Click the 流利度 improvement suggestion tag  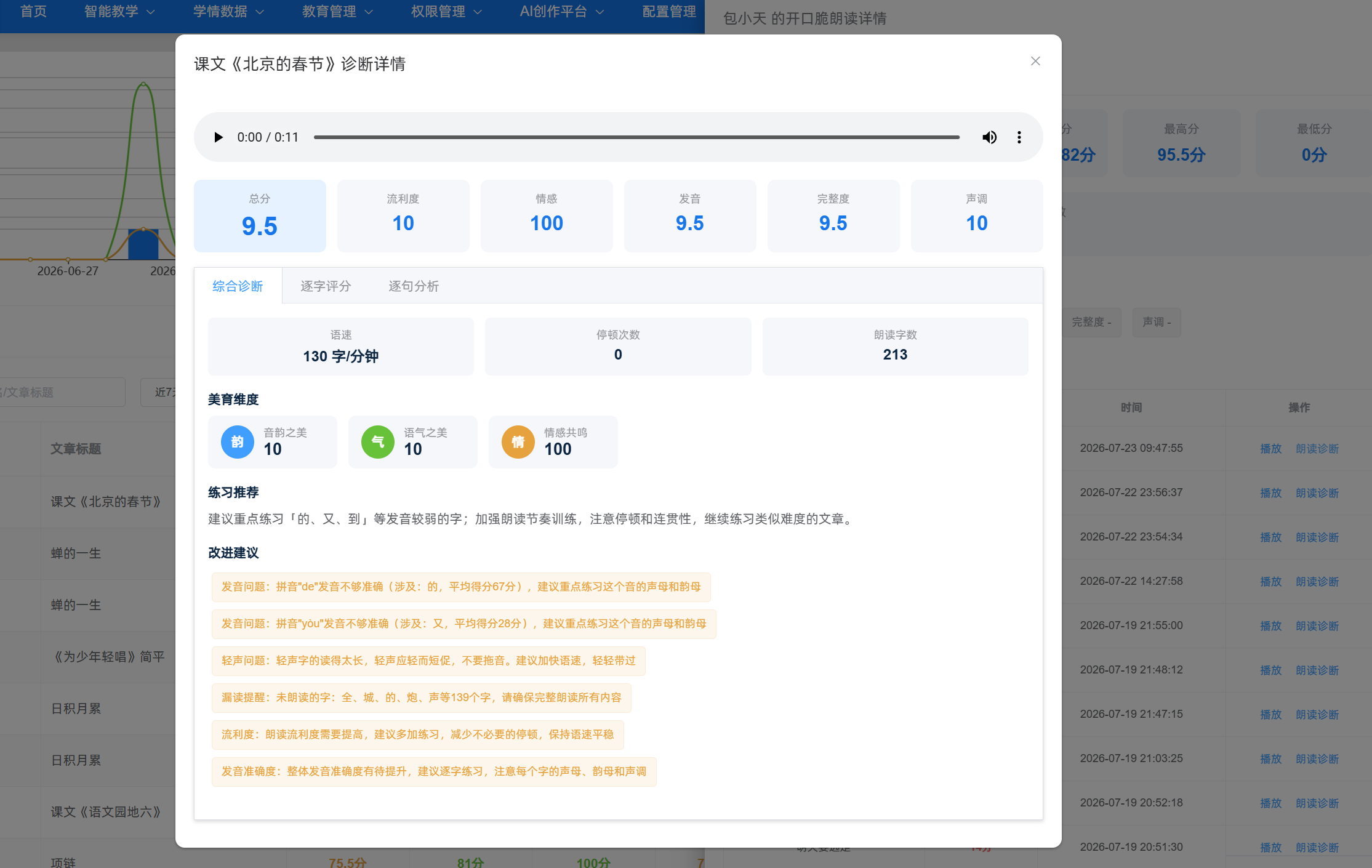[x=418, y=735]
